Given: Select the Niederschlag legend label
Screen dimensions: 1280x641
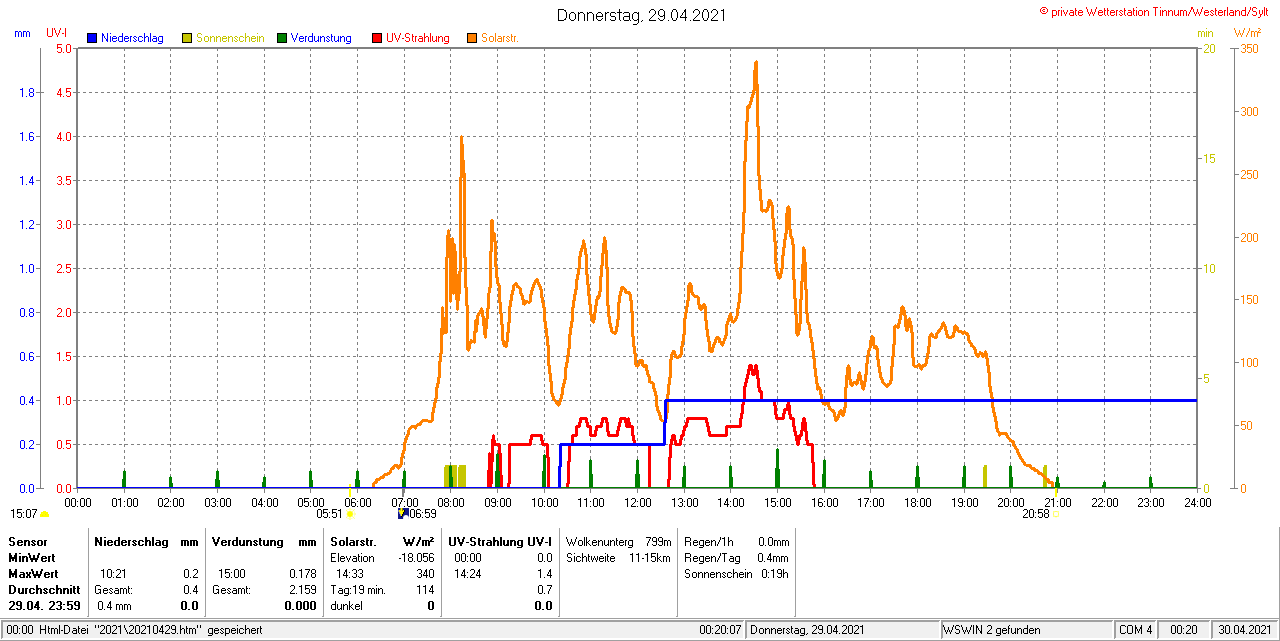Looking at the screenshot, I should point(132,38).
